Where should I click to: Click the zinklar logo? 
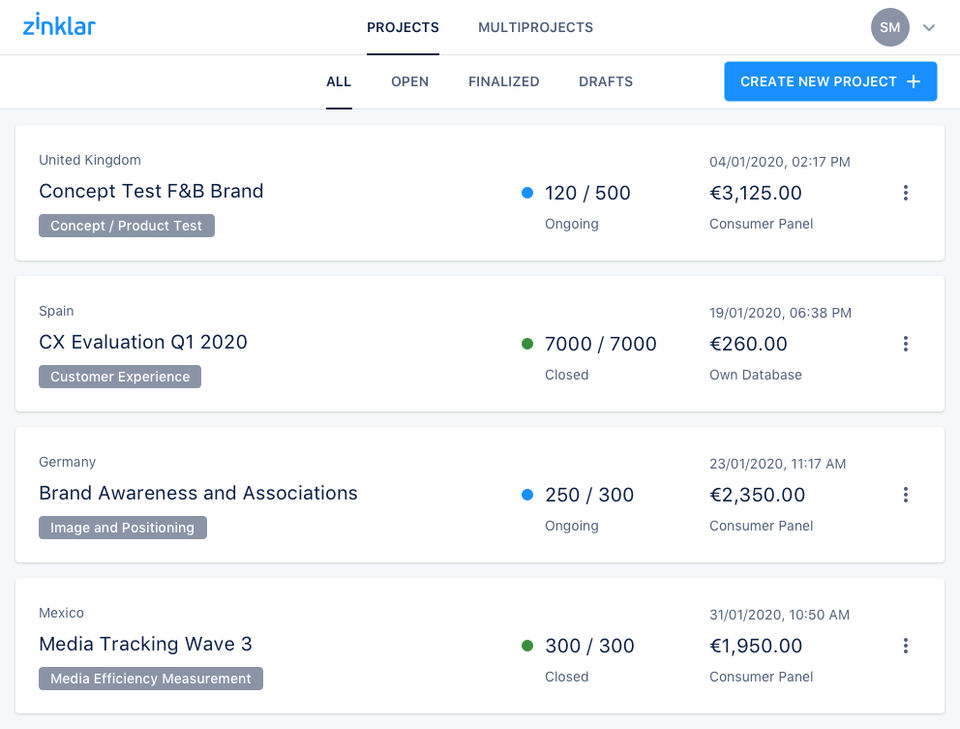(59, 26)
